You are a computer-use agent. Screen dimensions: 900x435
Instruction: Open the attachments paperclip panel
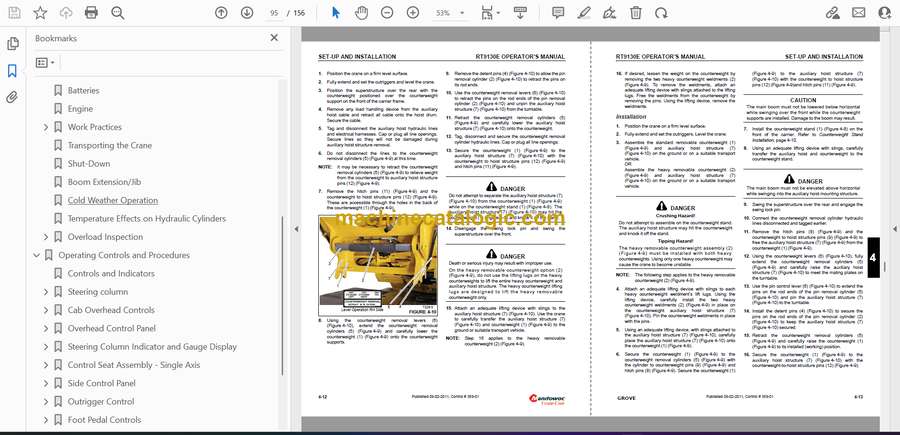(x=12, y=97)
